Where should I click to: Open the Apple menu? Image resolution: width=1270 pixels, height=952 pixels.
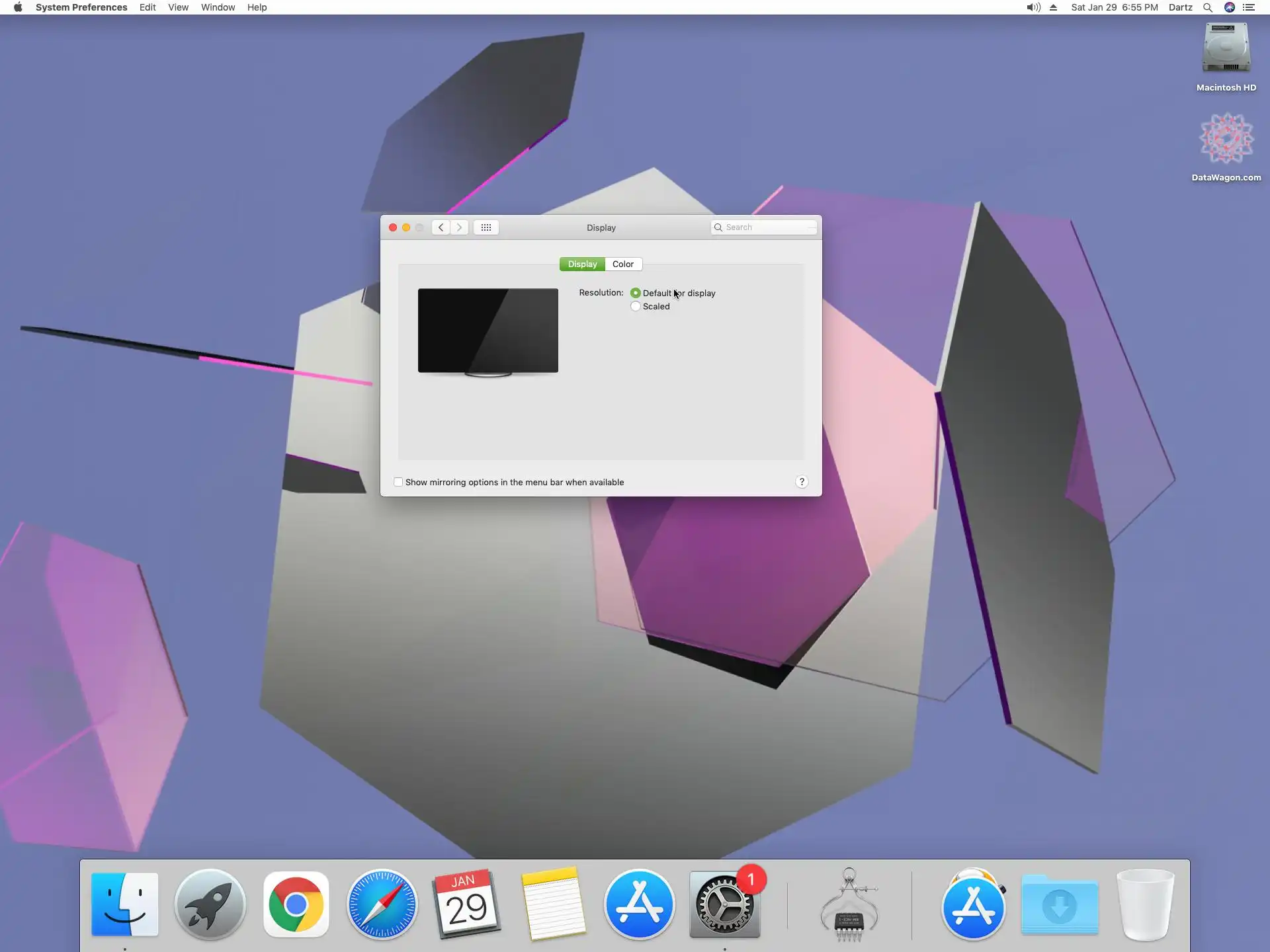coord(18,7)
